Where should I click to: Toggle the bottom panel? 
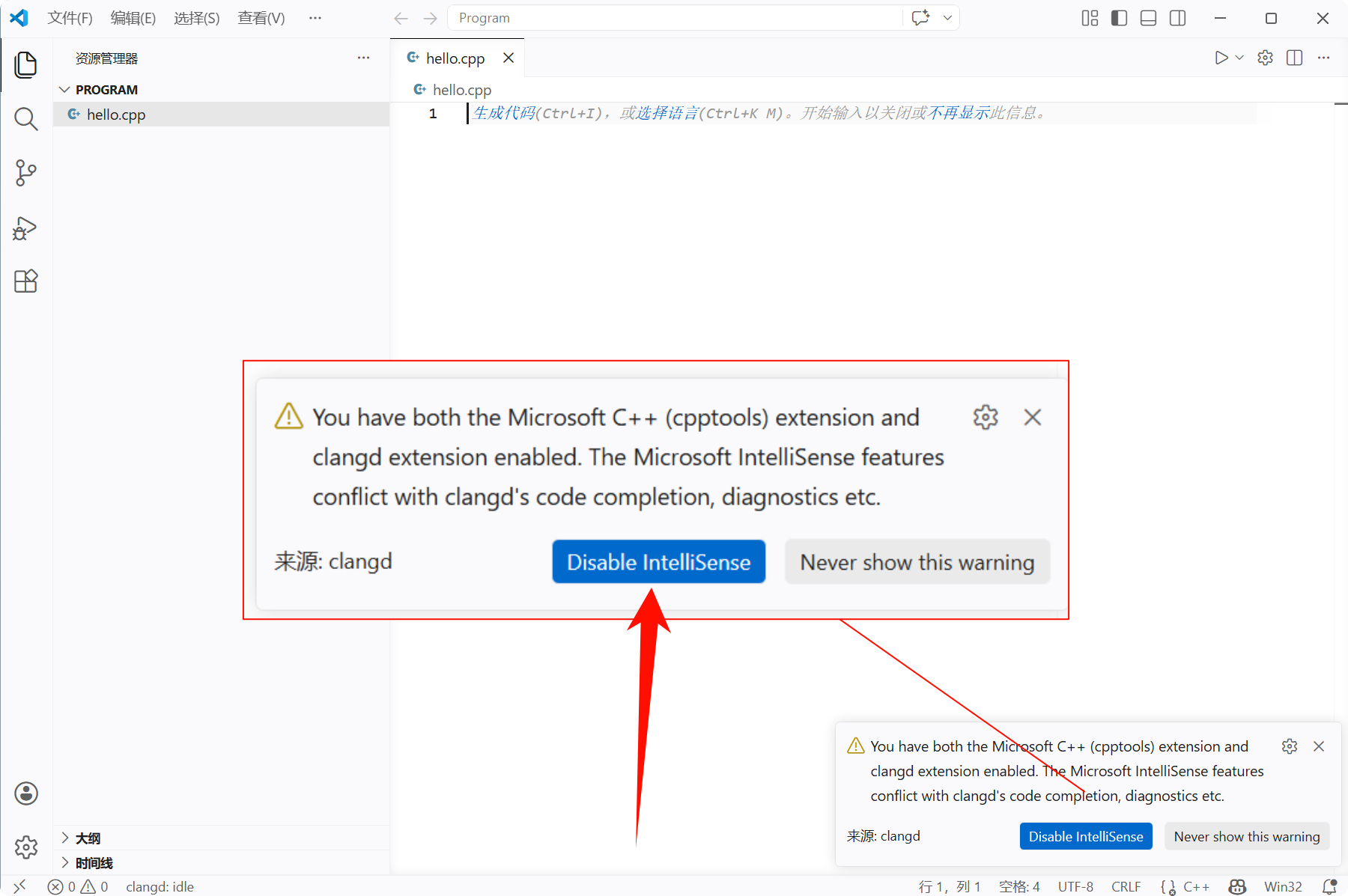pyautogui.click(x=1148, y=18)
